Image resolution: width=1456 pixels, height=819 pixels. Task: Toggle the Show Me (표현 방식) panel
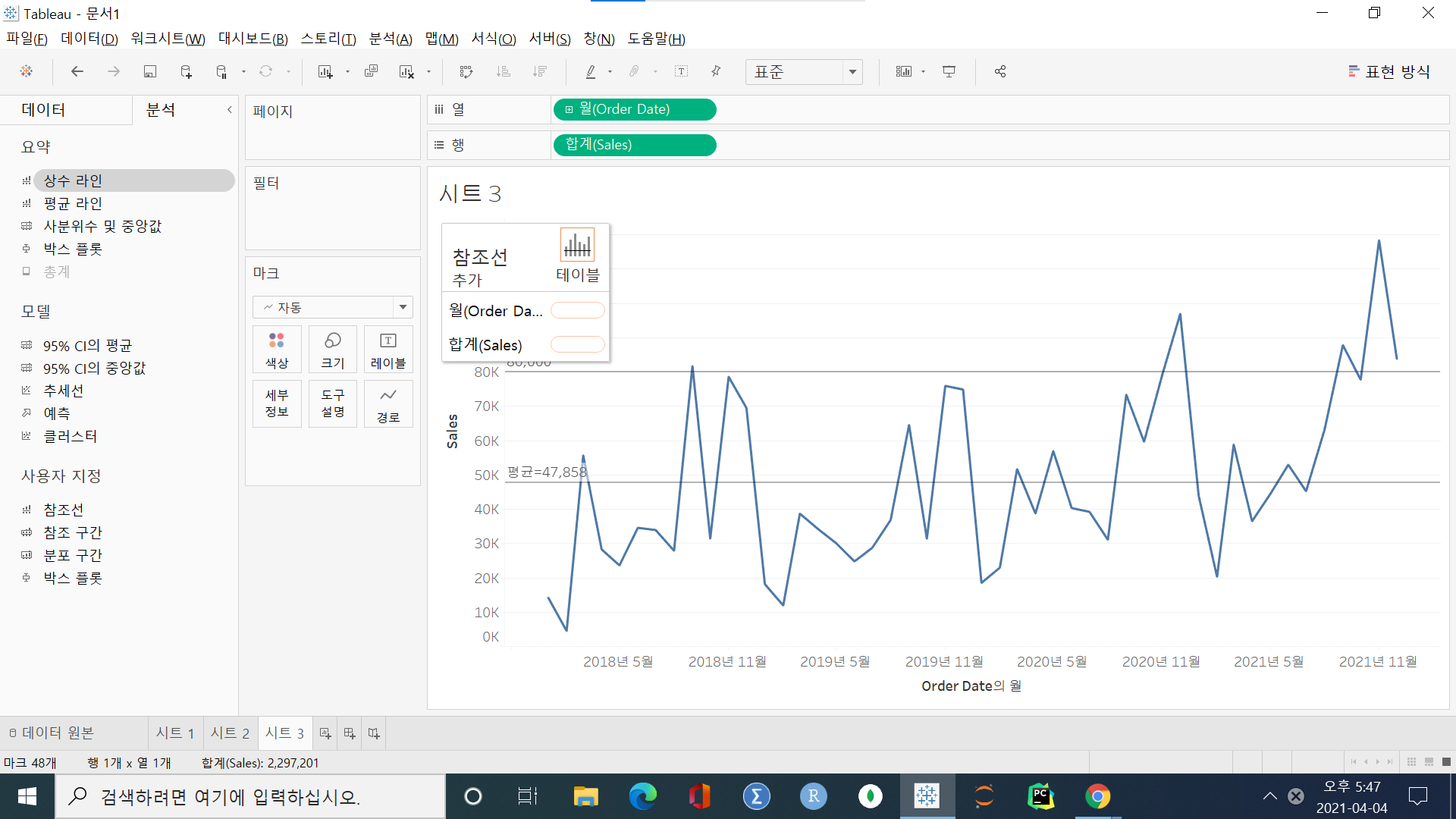pyautogui.click(x=1389, y=71)
